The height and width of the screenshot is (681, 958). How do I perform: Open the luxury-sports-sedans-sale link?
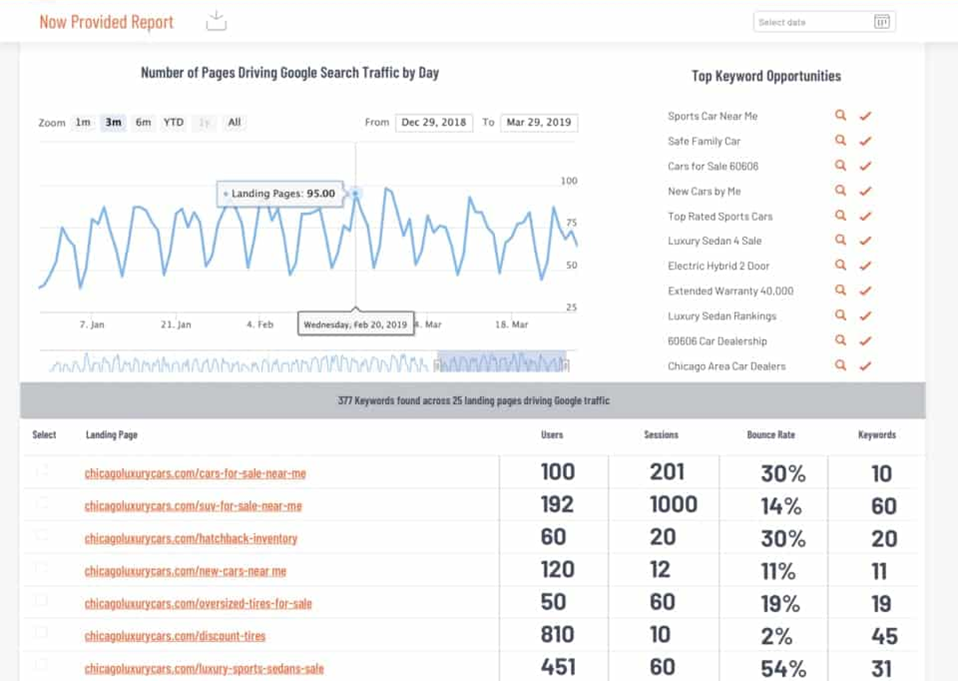pyautogui.click(x=204, y=668)
